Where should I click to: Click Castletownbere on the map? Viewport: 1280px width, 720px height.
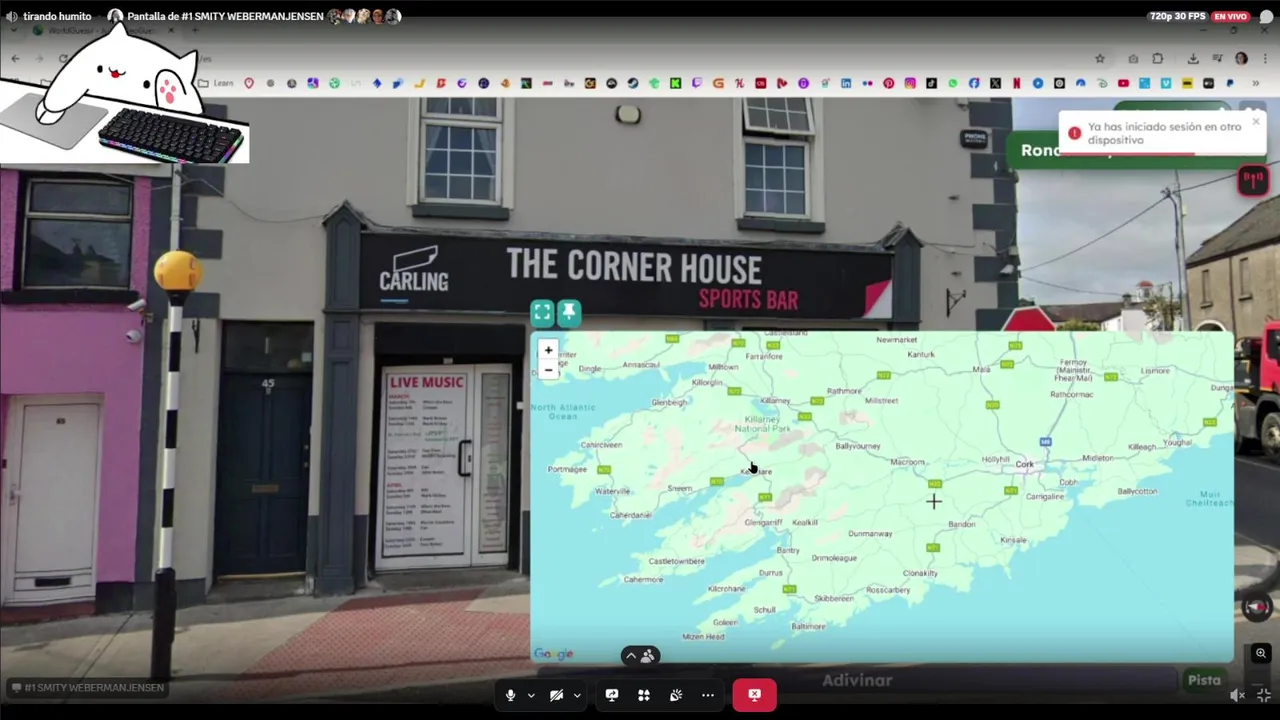pos(677,561)
